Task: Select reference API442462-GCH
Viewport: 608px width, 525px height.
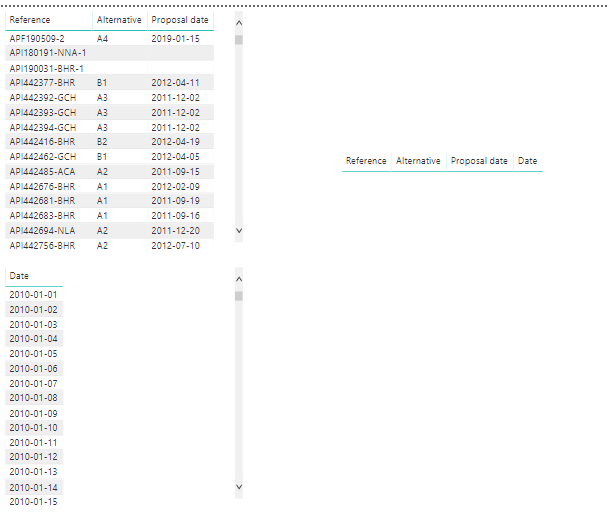Action: (43, 157)
